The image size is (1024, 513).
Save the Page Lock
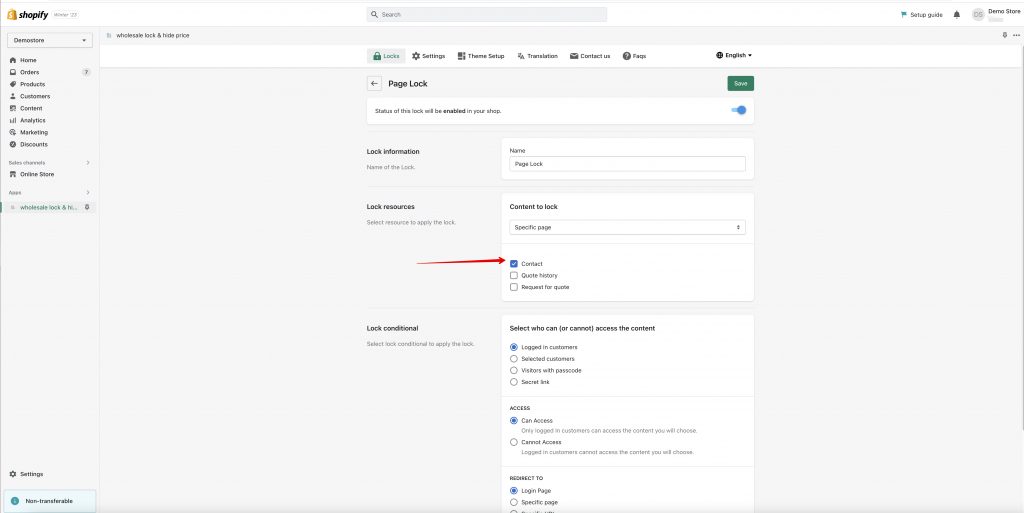tap(741, 84)
